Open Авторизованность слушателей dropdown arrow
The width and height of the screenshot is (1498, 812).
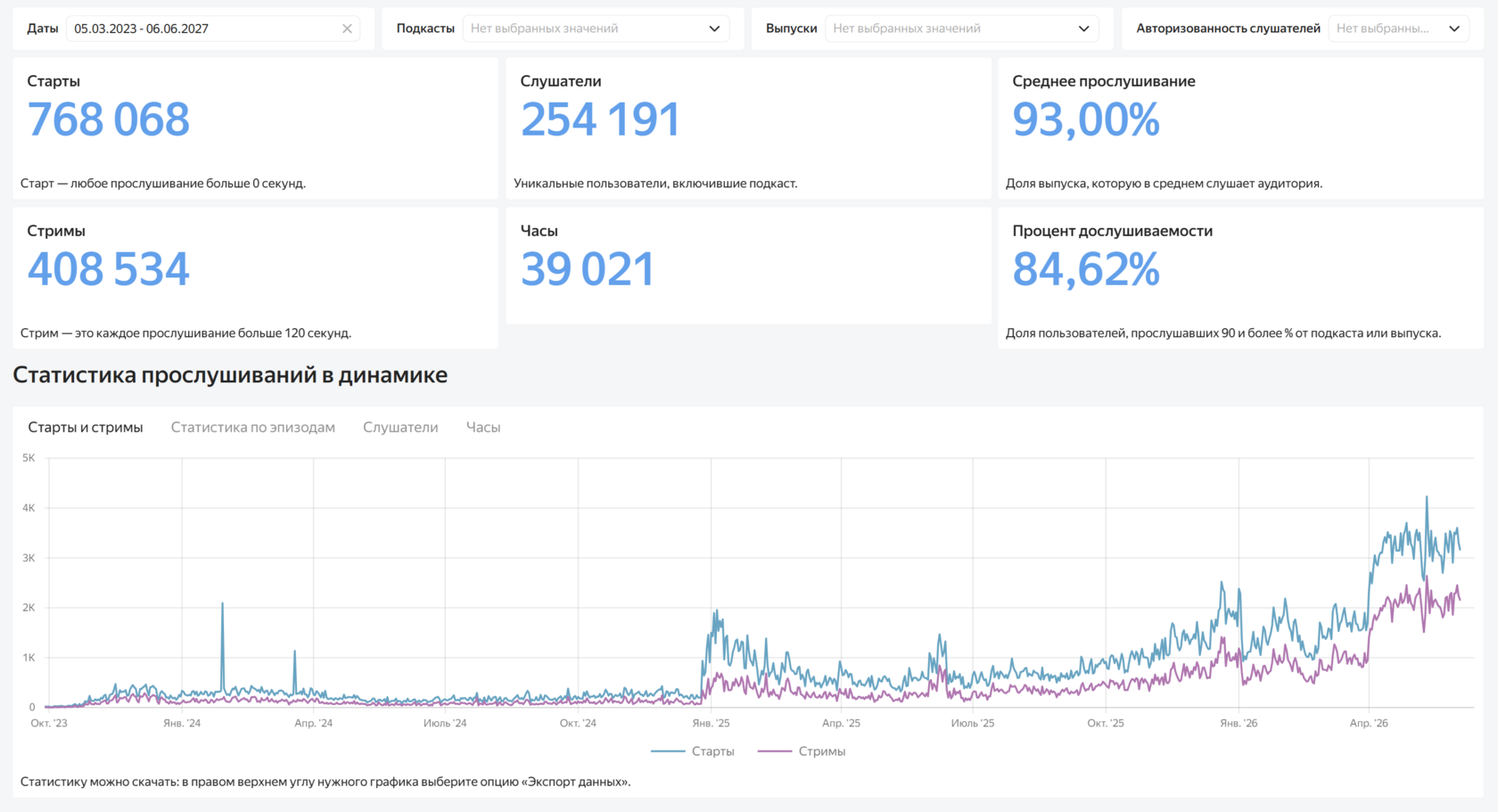1454,29
